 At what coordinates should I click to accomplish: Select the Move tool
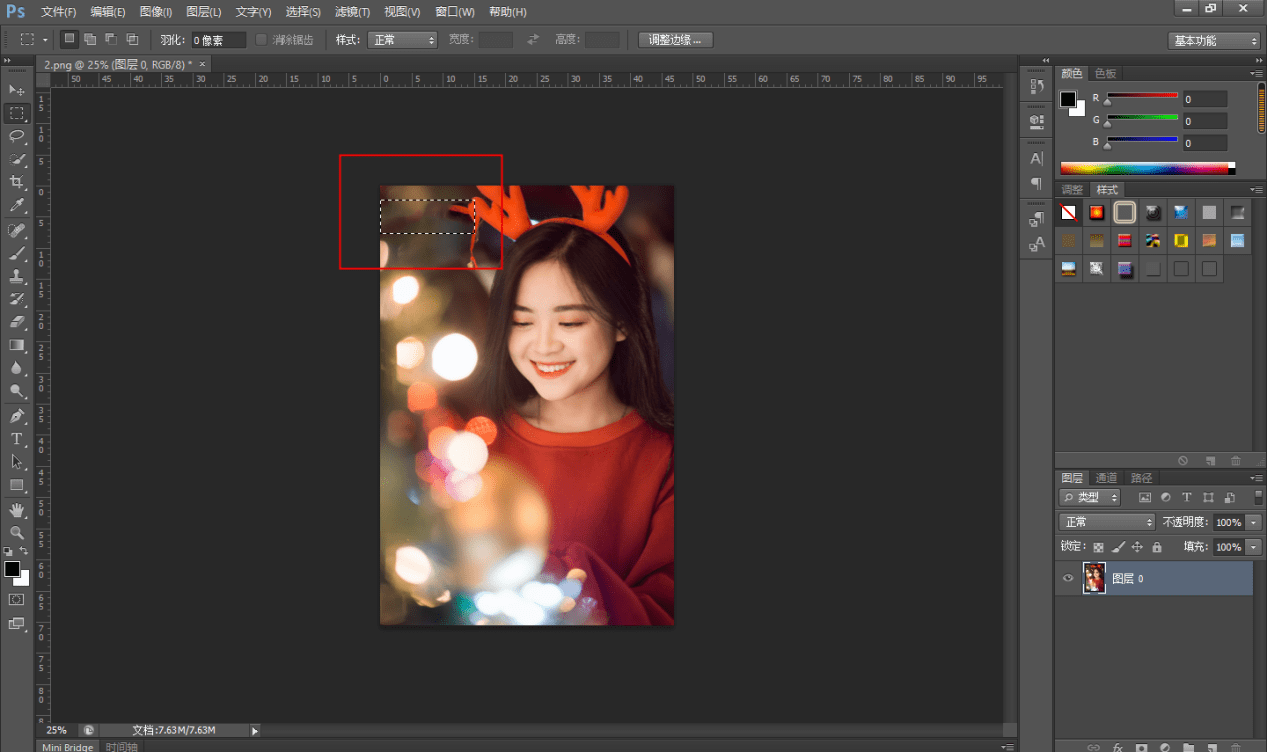click(x=17, y=91)
